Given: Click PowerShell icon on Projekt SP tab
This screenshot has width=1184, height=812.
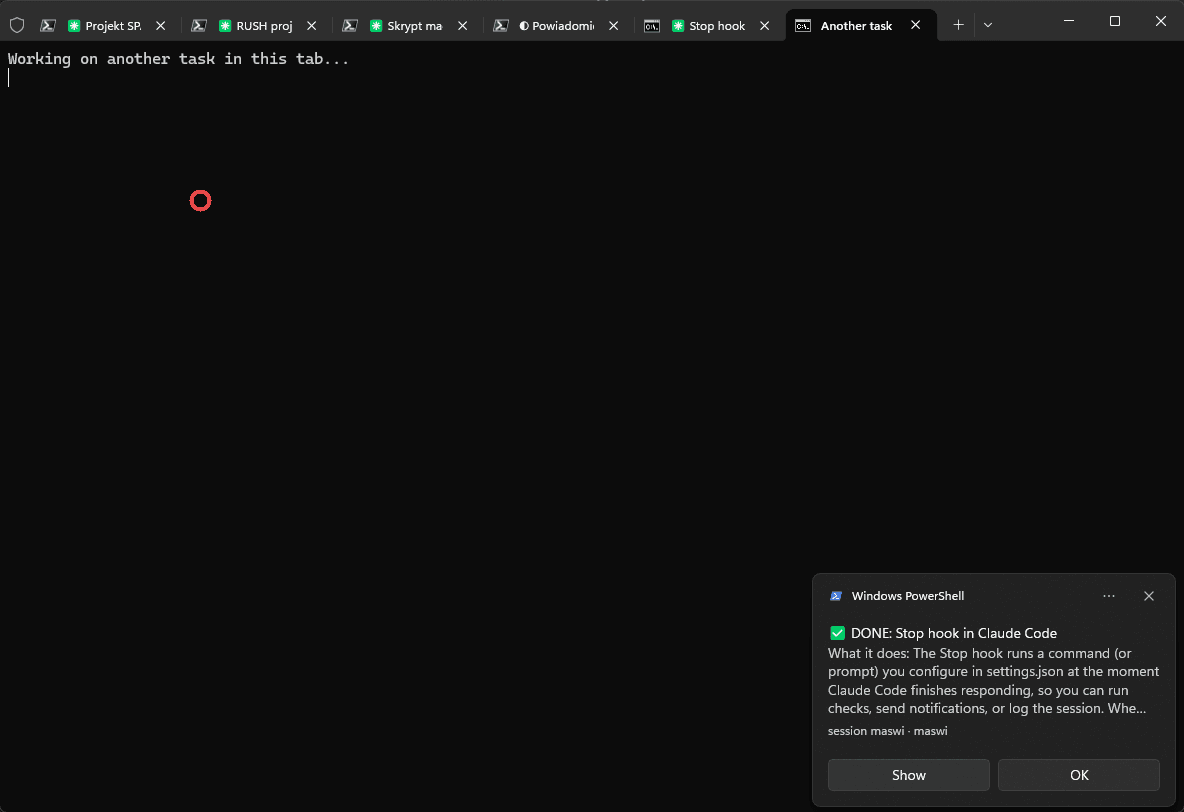Looking at the screenshot, I should (48, 26).
